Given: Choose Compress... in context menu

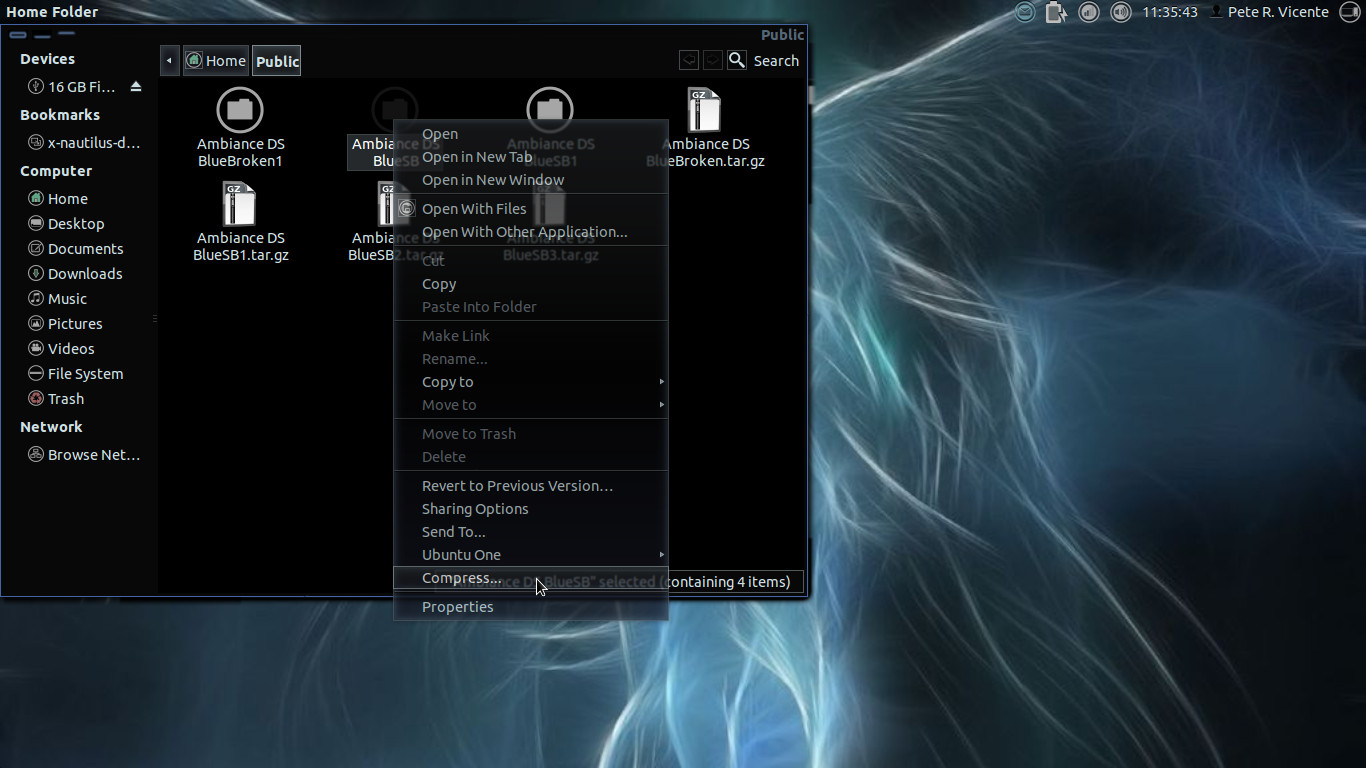Looking at the screenshot, I should [531, 578].
